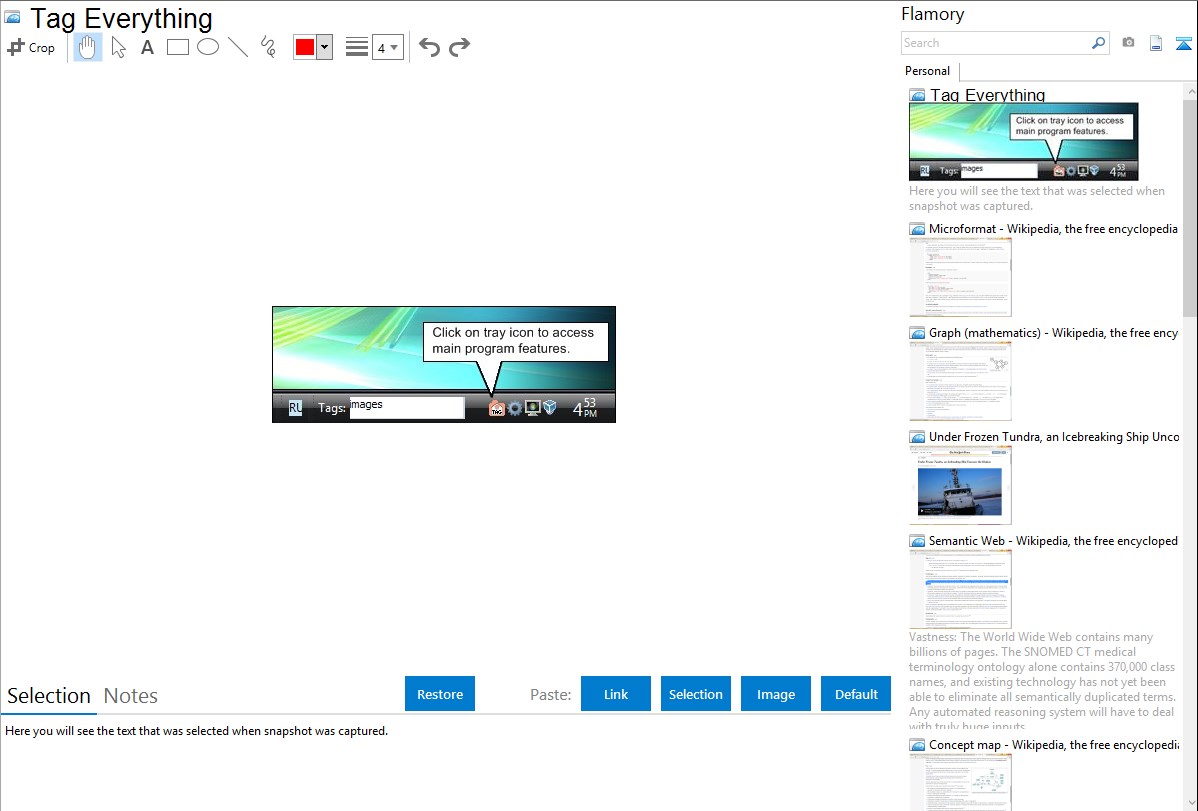Switch to the Personal tab
Screen dimensions: 1198x811
click(927, 71)
